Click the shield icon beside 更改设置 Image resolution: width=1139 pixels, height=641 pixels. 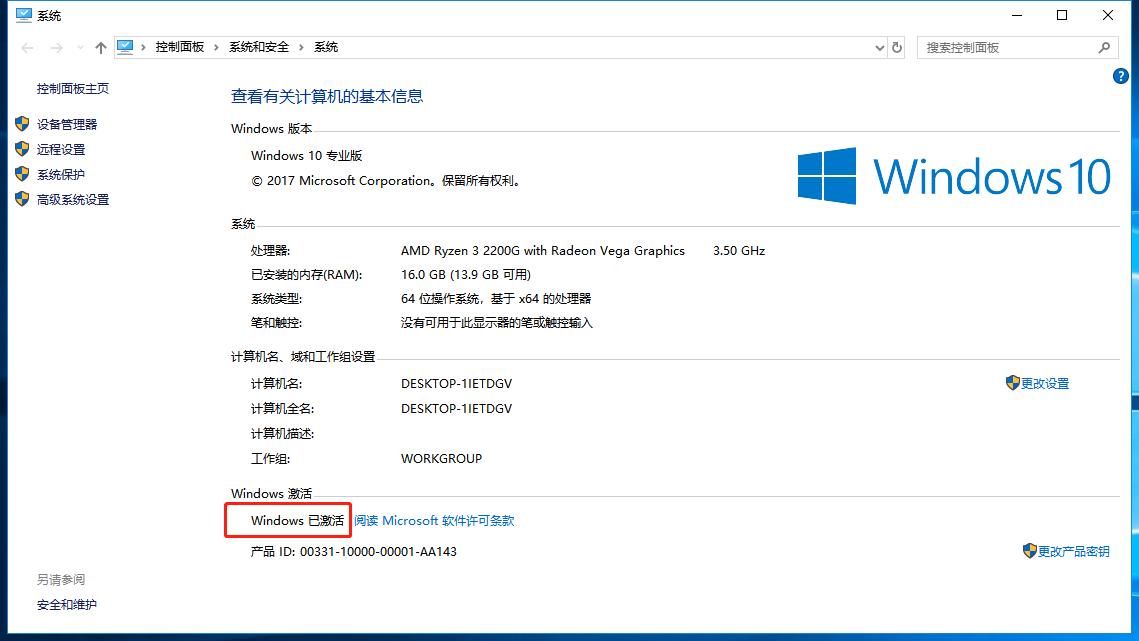pyautogui.click(x=1012, y=383)
